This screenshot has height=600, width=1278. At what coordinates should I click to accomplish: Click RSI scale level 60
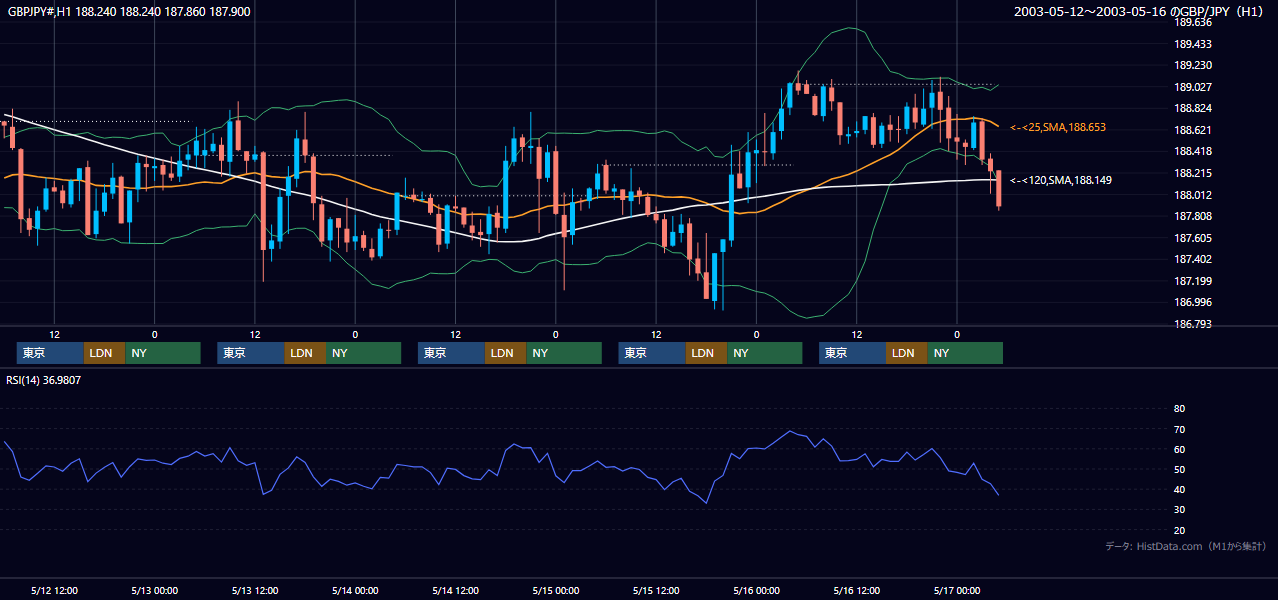1179,449
